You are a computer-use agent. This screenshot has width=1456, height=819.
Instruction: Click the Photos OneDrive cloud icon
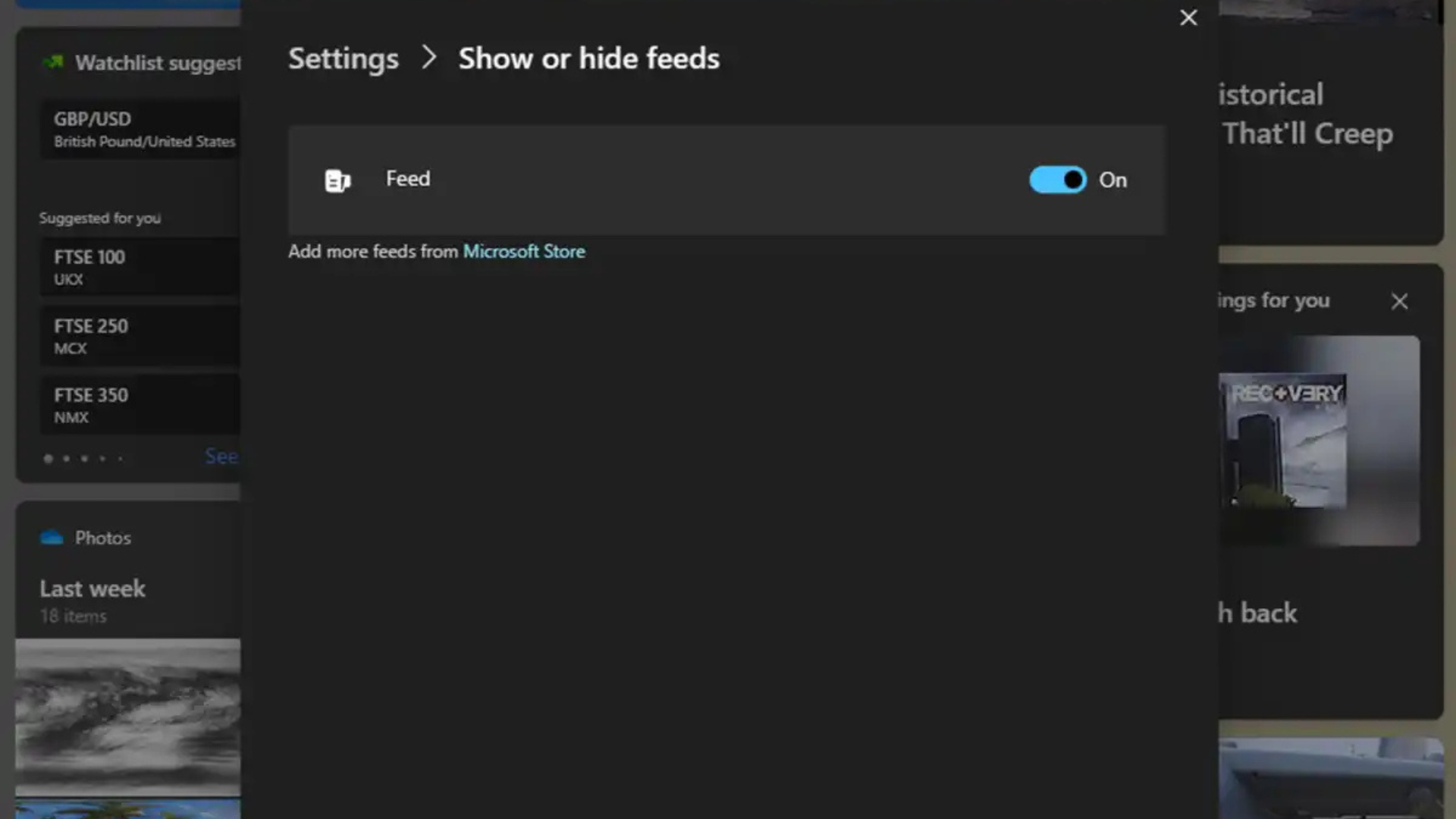point(52,538)
